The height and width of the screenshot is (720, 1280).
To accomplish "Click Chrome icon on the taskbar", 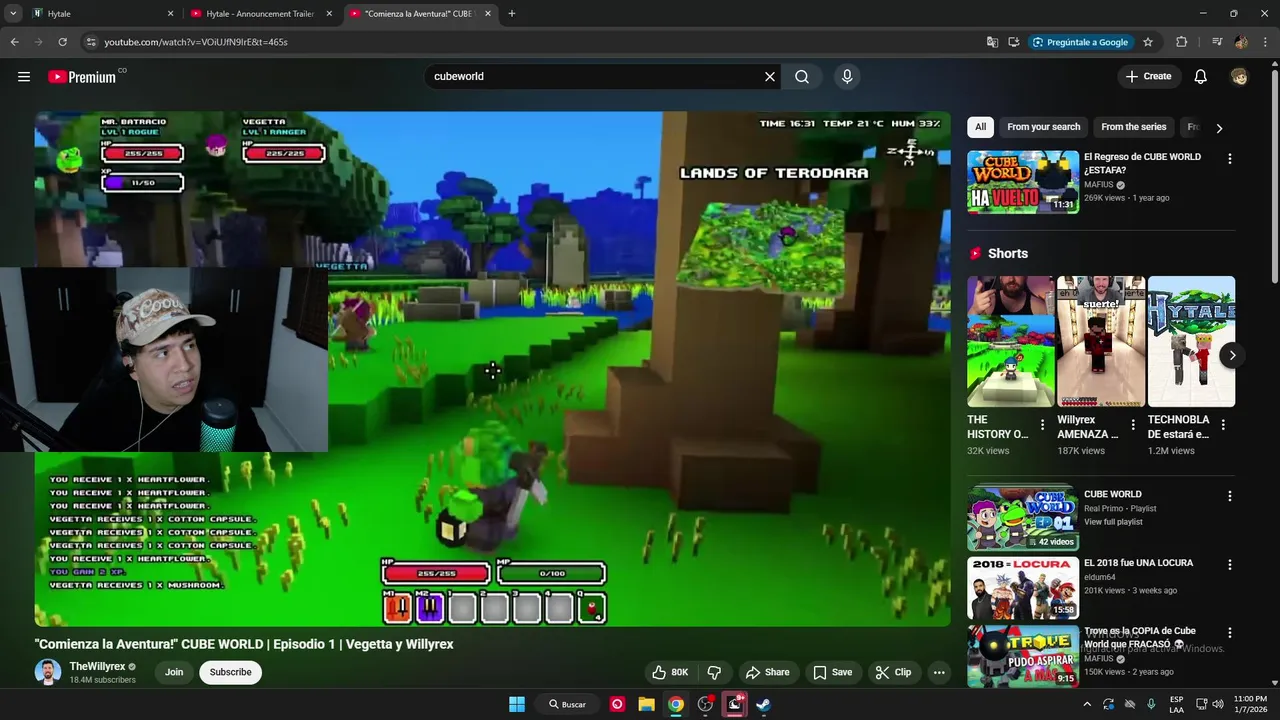I will pos(676,704).
